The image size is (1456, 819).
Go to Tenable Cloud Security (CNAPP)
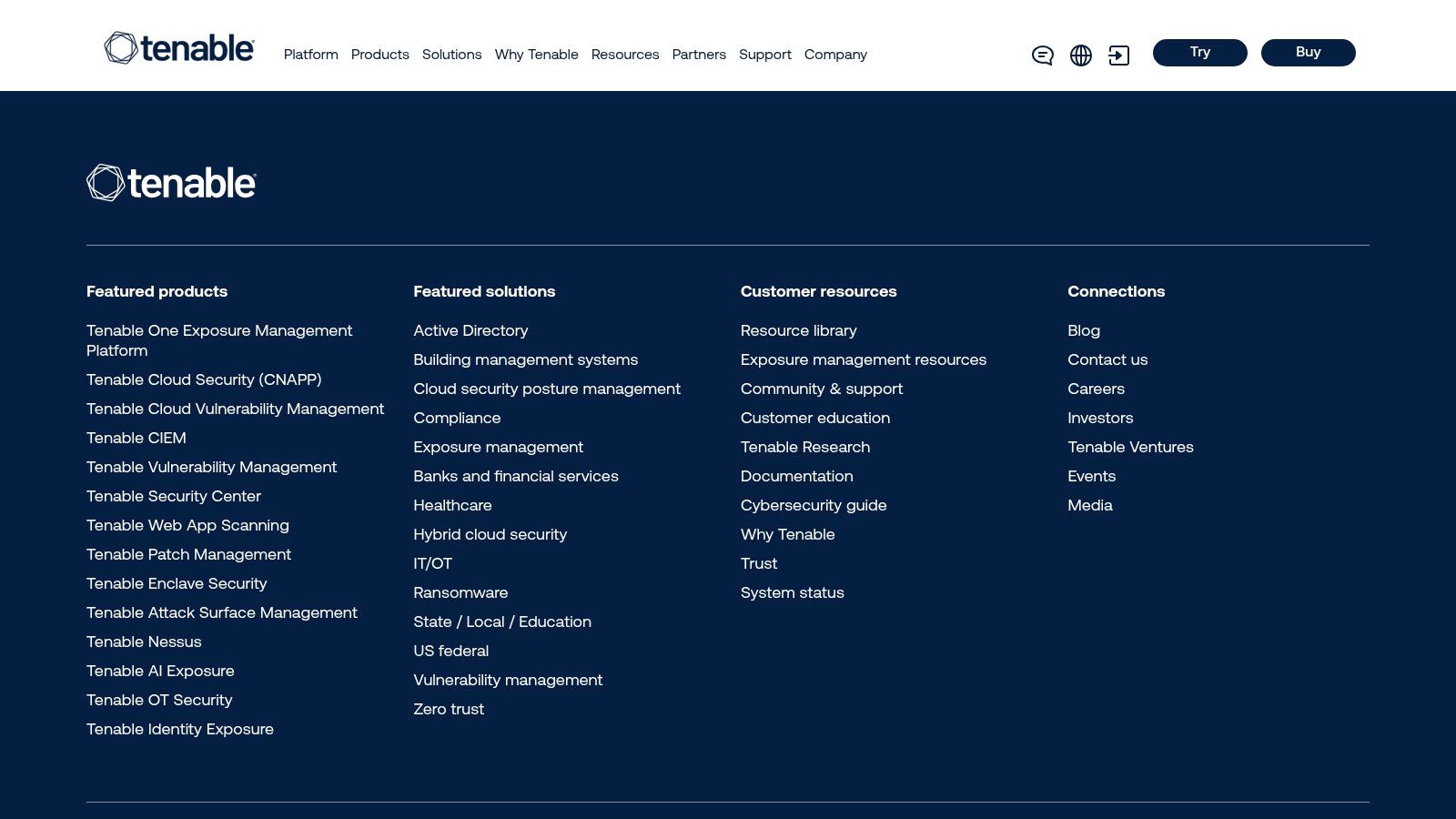(x=204, y=379)
